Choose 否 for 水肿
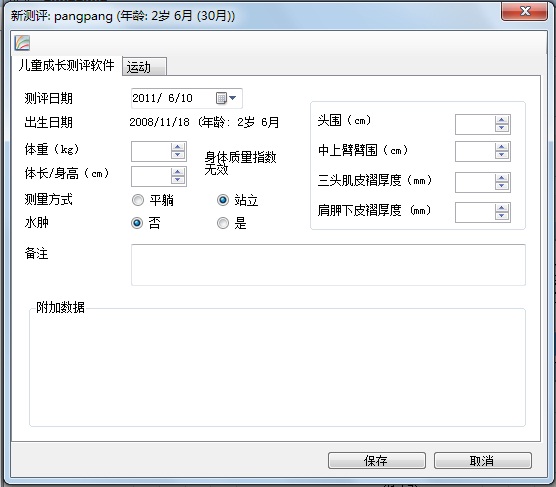 point(137,223)
